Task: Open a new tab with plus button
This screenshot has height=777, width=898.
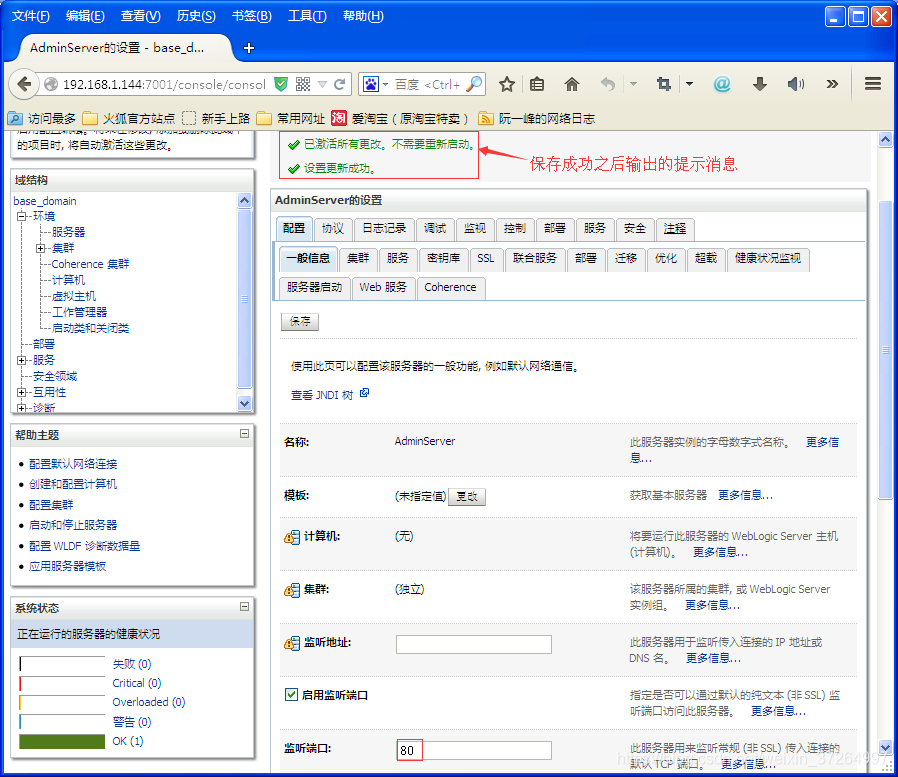Action: [x=249, y=48]
